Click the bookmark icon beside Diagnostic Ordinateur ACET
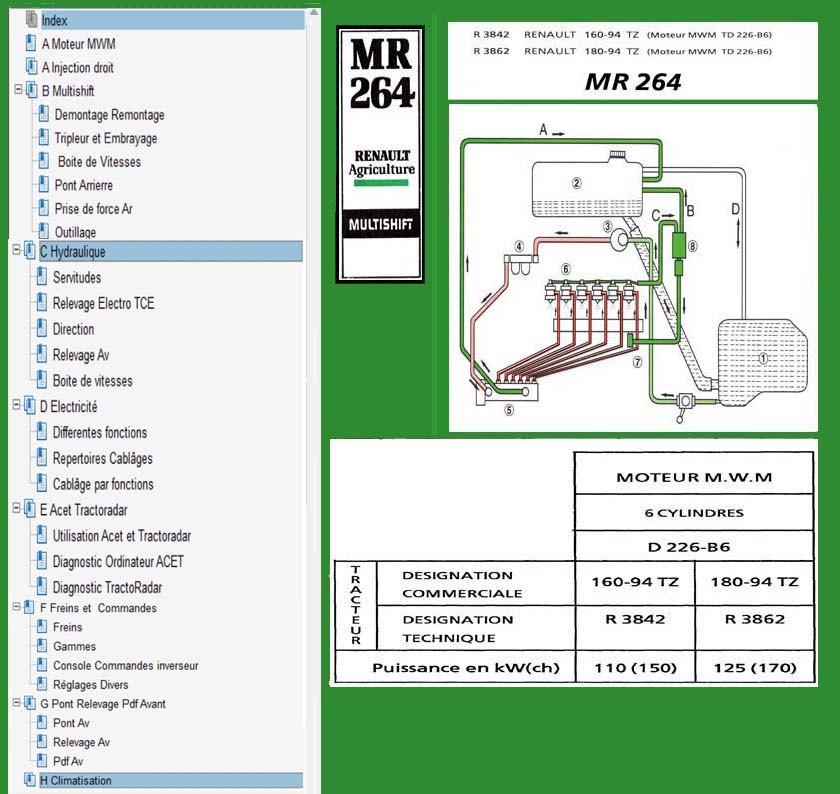 pos(41,561)
